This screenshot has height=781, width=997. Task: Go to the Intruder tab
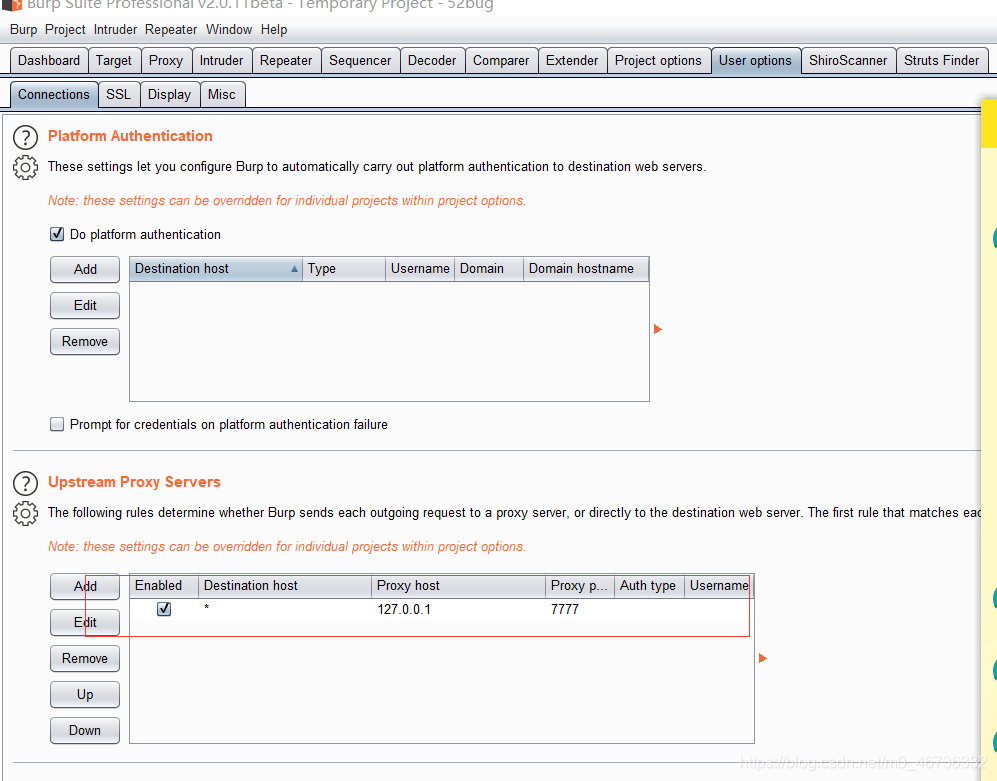(221, 60)
